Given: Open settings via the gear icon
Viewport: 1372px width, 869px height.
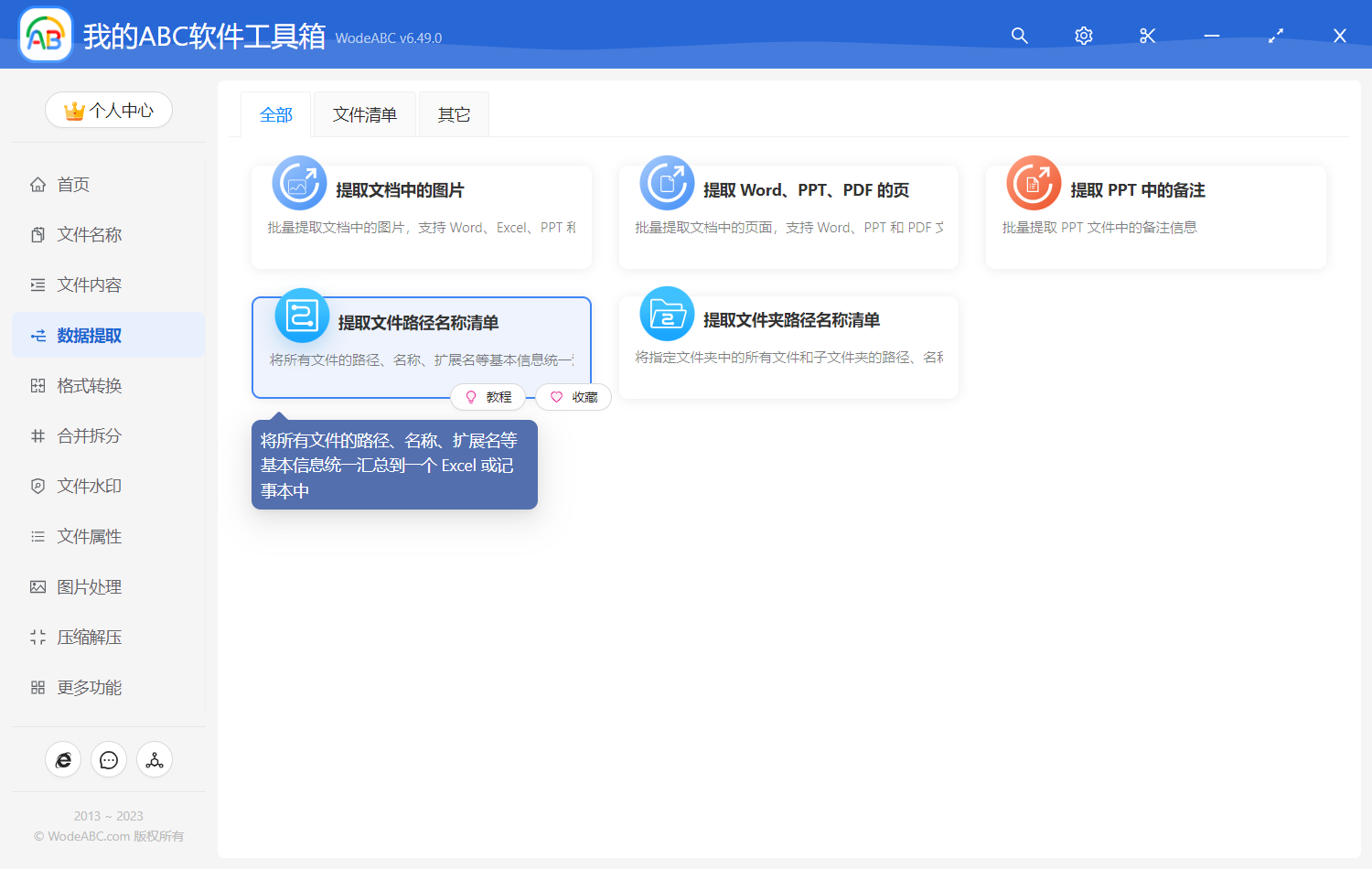Looking at the screenshot, I should [x=1083, y=36].
